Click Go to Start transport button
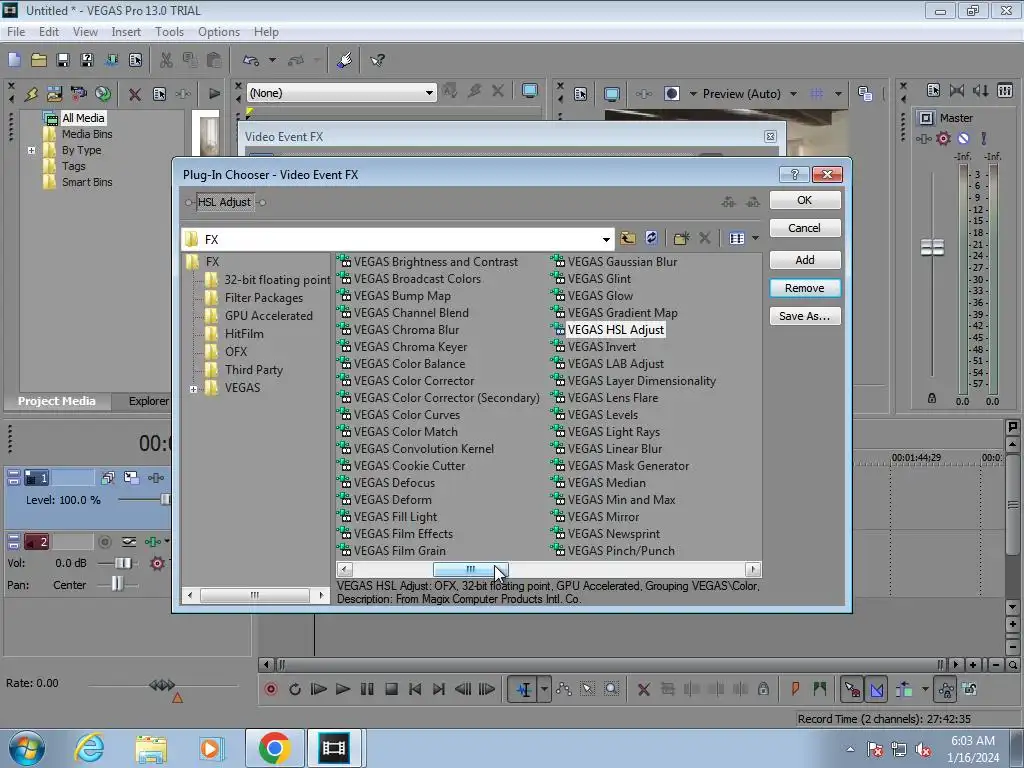This screenshot has height=768, width=1024. coord(415,689)
